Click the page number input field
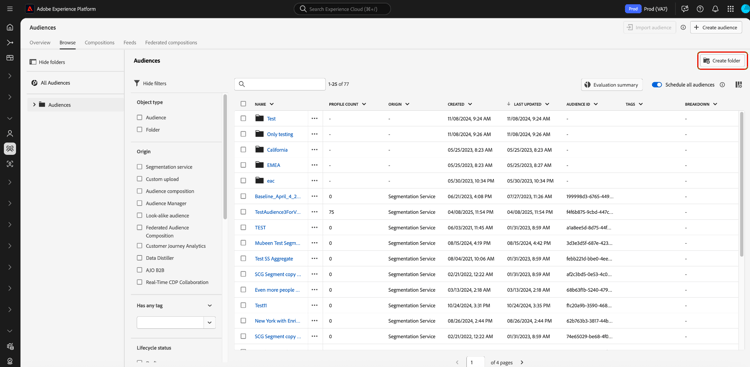This screenshot has width=750, height=367. coord(475,363)
